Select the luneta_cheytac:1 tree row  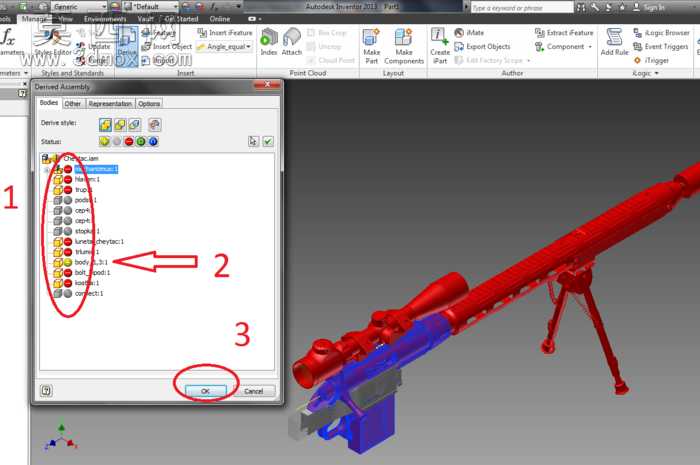click(99, 241)
